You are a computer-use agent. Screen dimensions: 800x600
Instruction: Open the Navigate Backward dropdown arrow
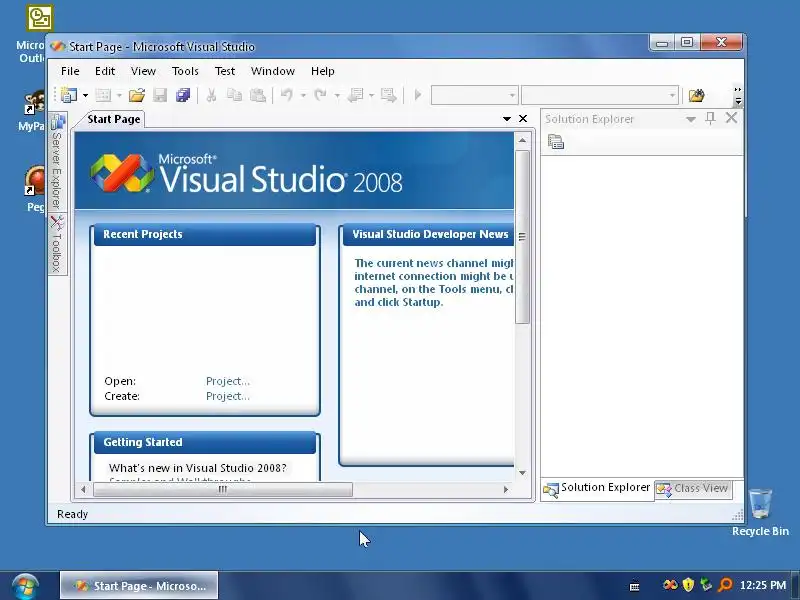click(x=371, y=95)
